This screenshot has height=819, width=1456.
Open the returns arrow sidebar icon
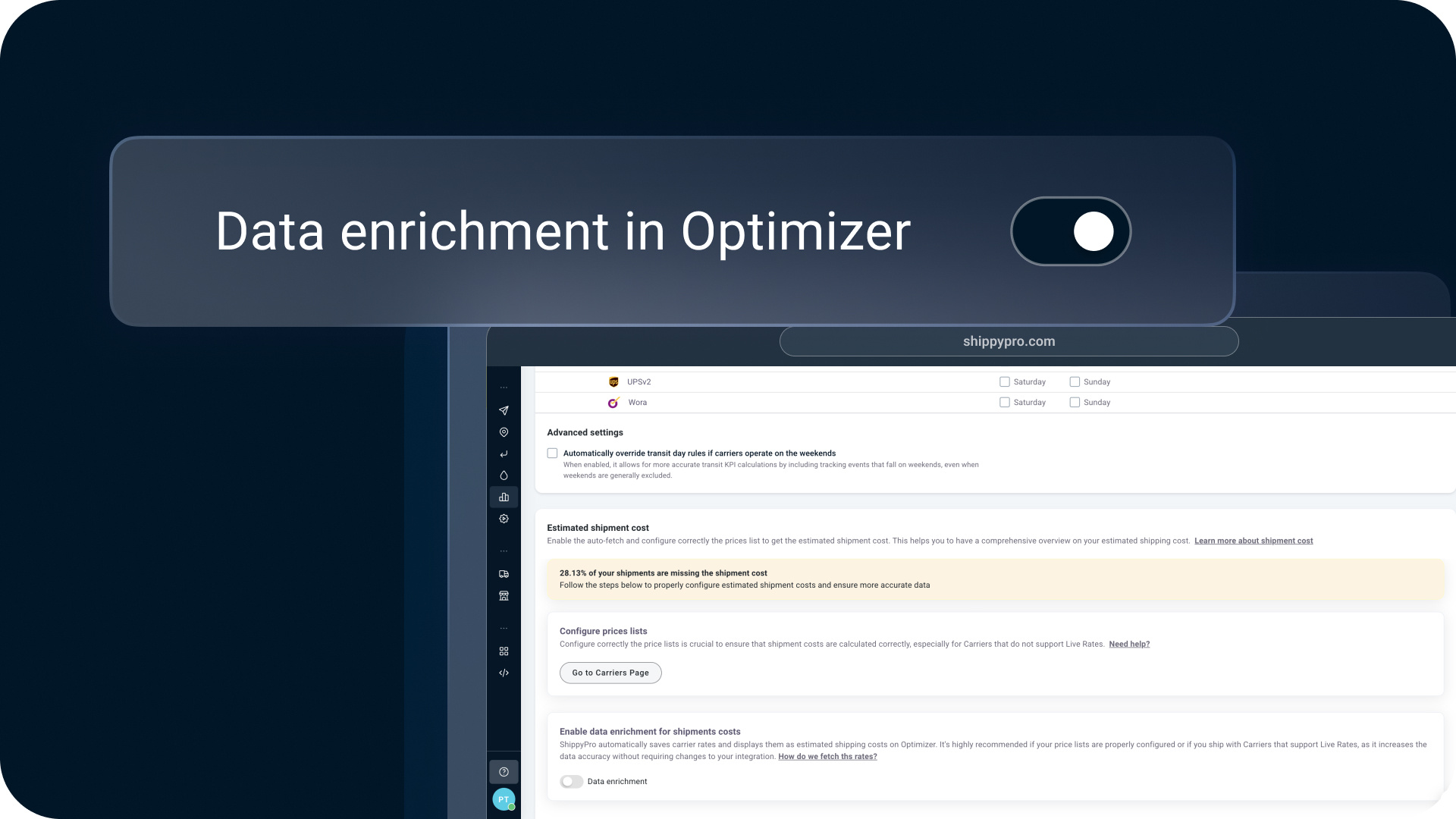tap(504, 453)
